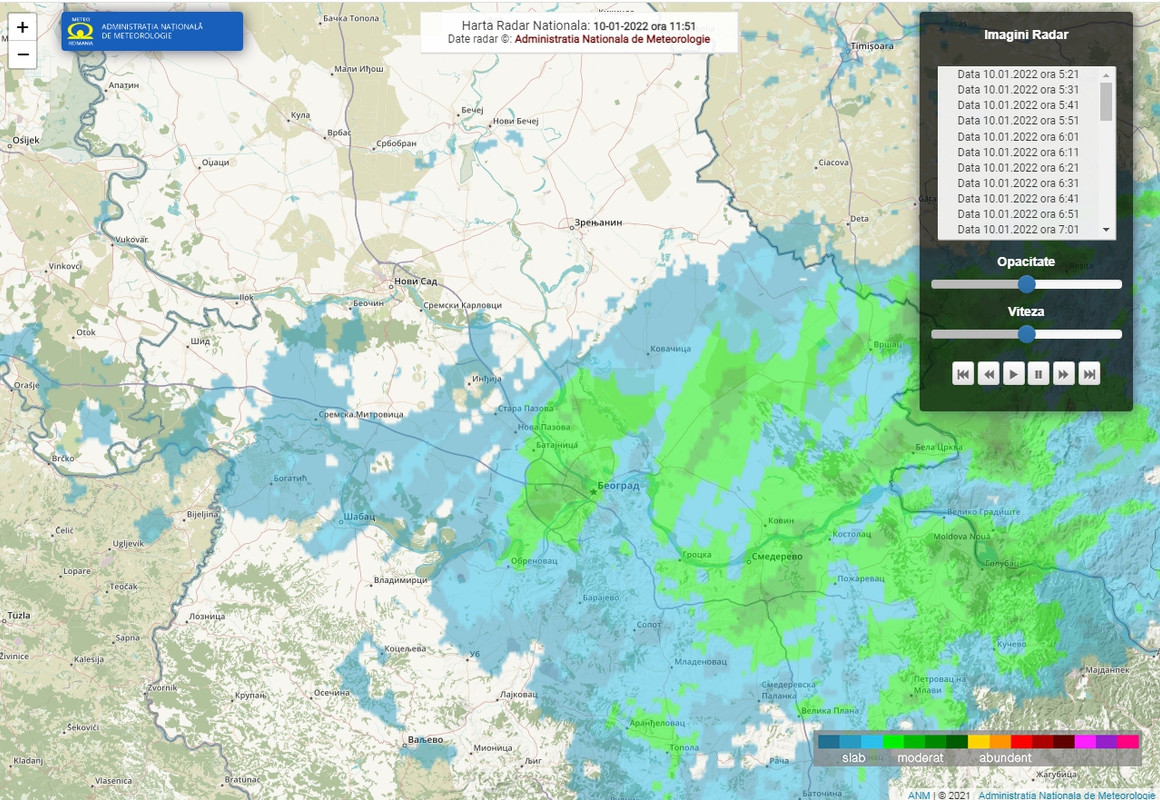Click the Tuzla city label
This screenshot has width=1160, height=800.
pos(19,615)
